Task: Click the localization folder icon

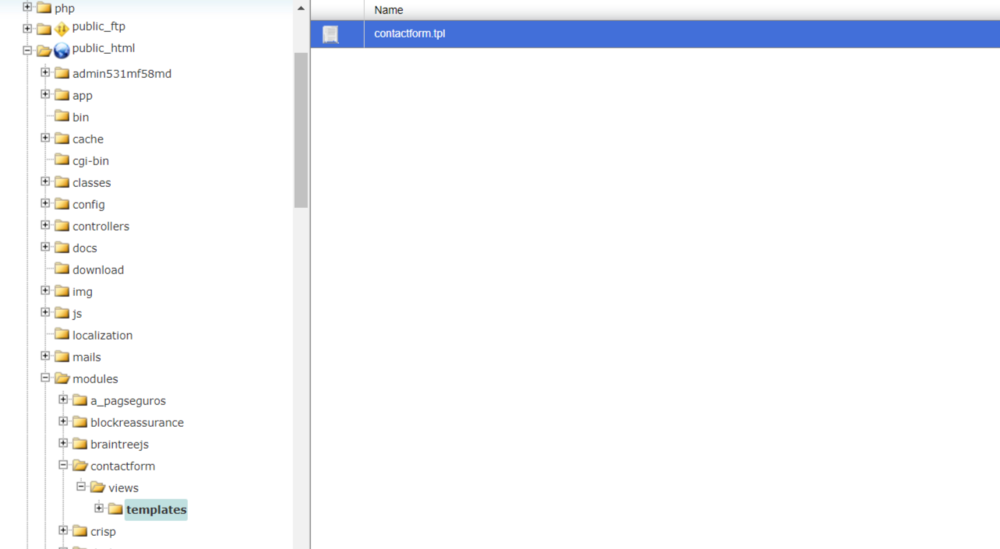Action: pyautogui.click(x=62, y=334)
